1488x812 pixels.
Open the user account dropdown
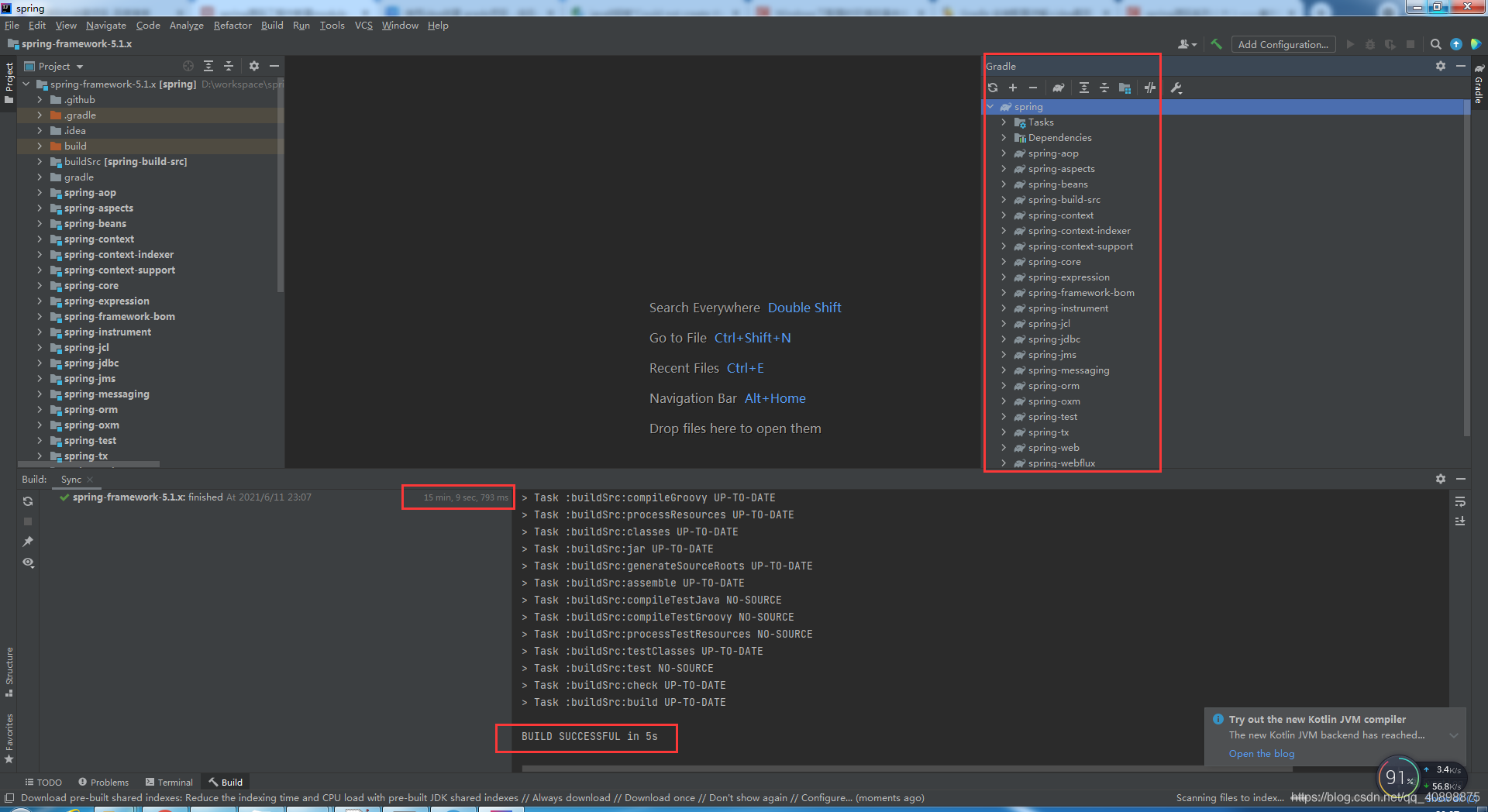point(1187,44)
